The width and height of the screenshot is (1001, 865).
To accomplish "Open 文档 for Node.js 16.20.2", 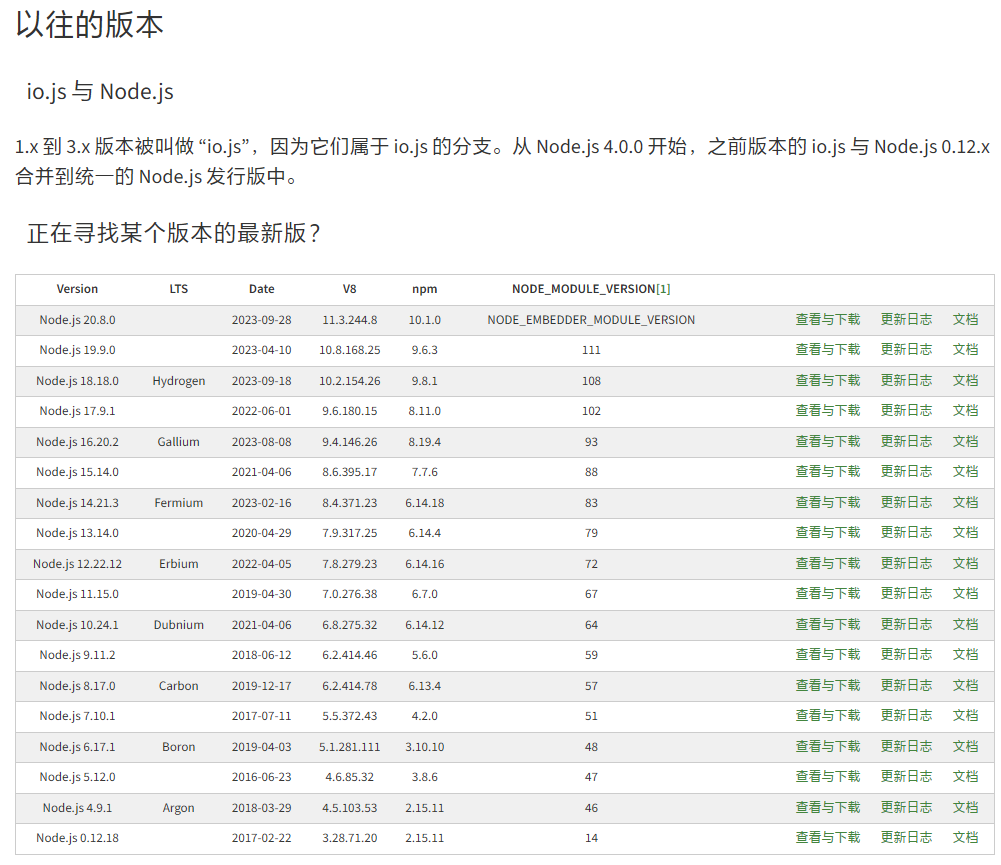I will [965, 441].
